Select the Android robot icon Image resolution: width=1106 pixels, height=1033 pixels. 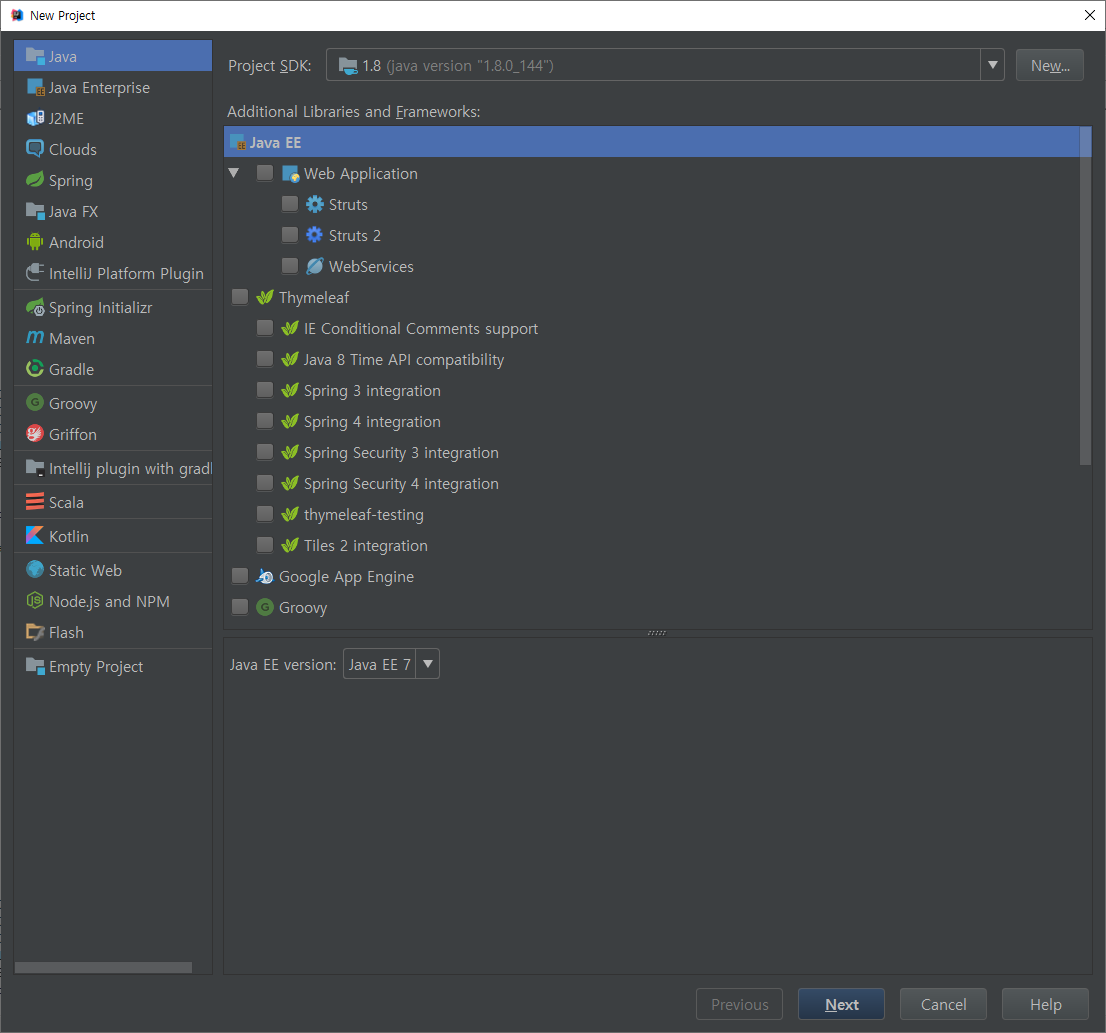point(35,242)
